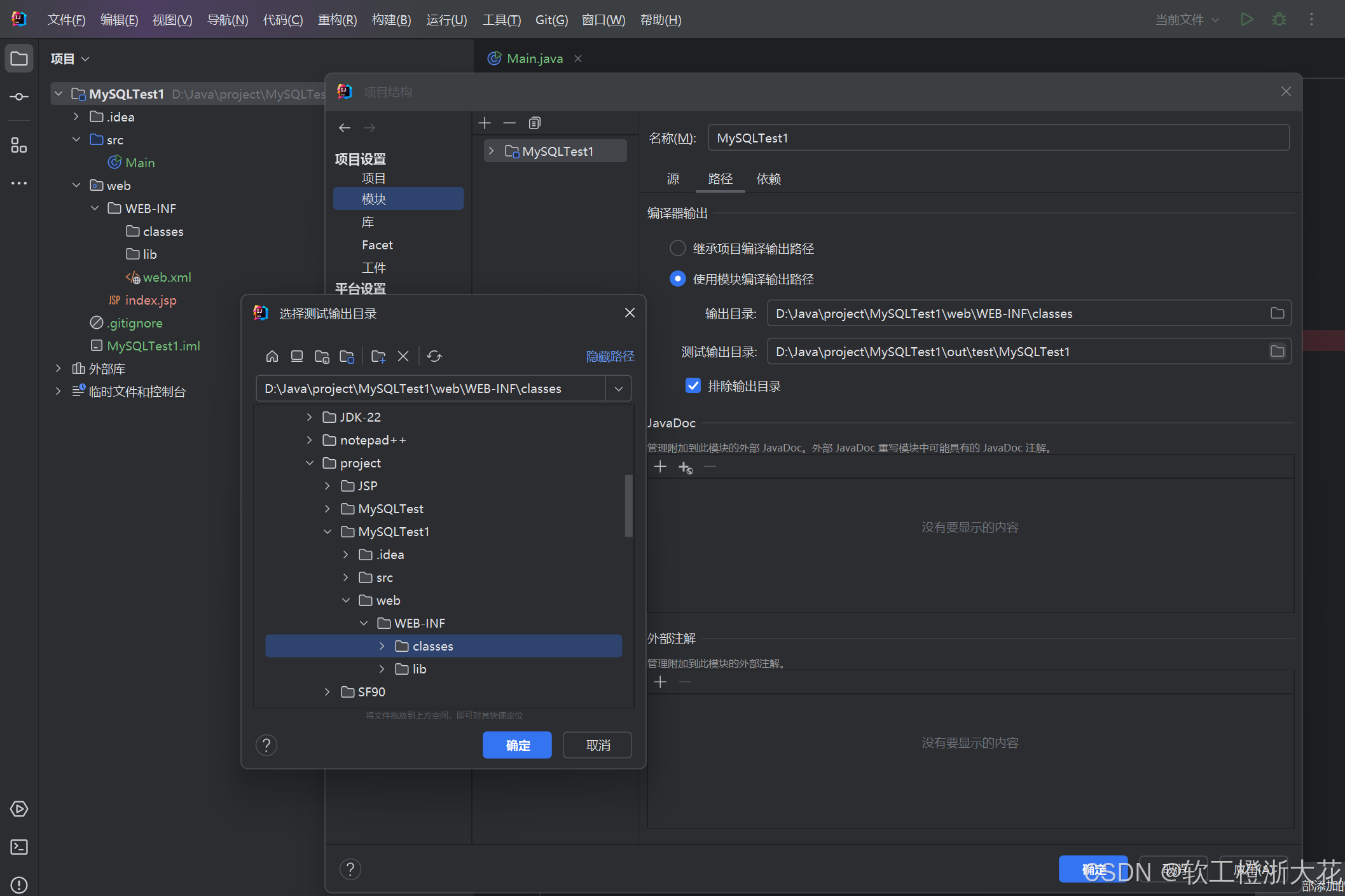The width and height of the screenshot is (1345, 896).
Task: Select 使用模块编译输出路径 radio button
Action: coord(678,279)
